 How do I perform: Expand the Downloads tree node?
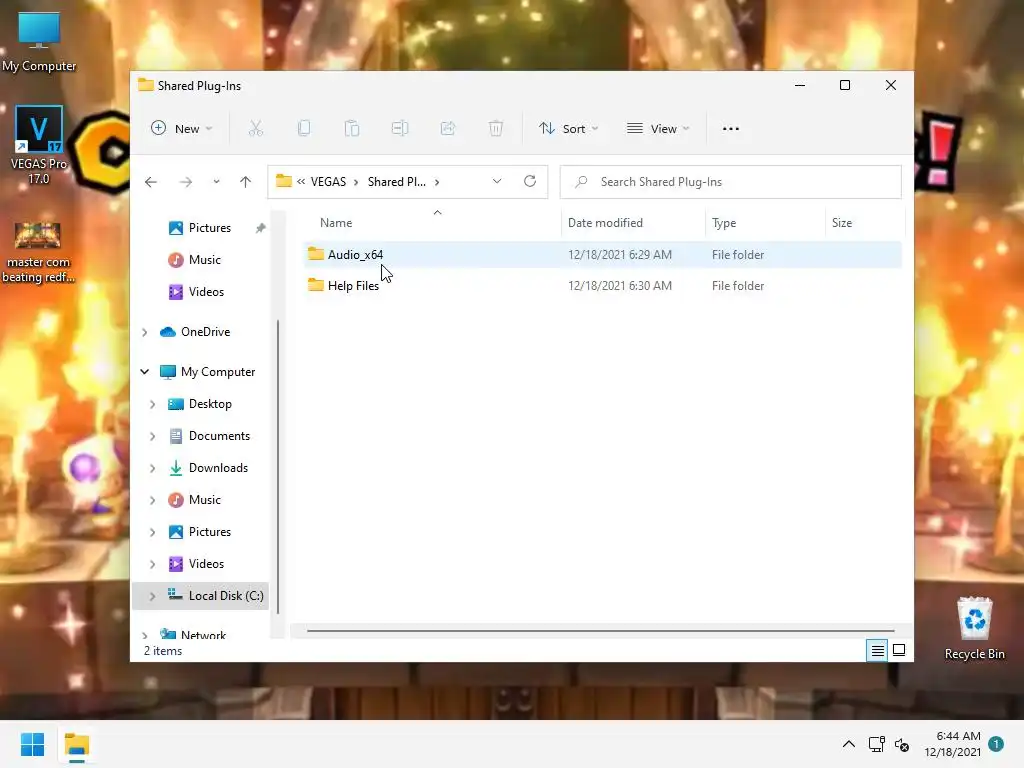(x=152, y=468)
